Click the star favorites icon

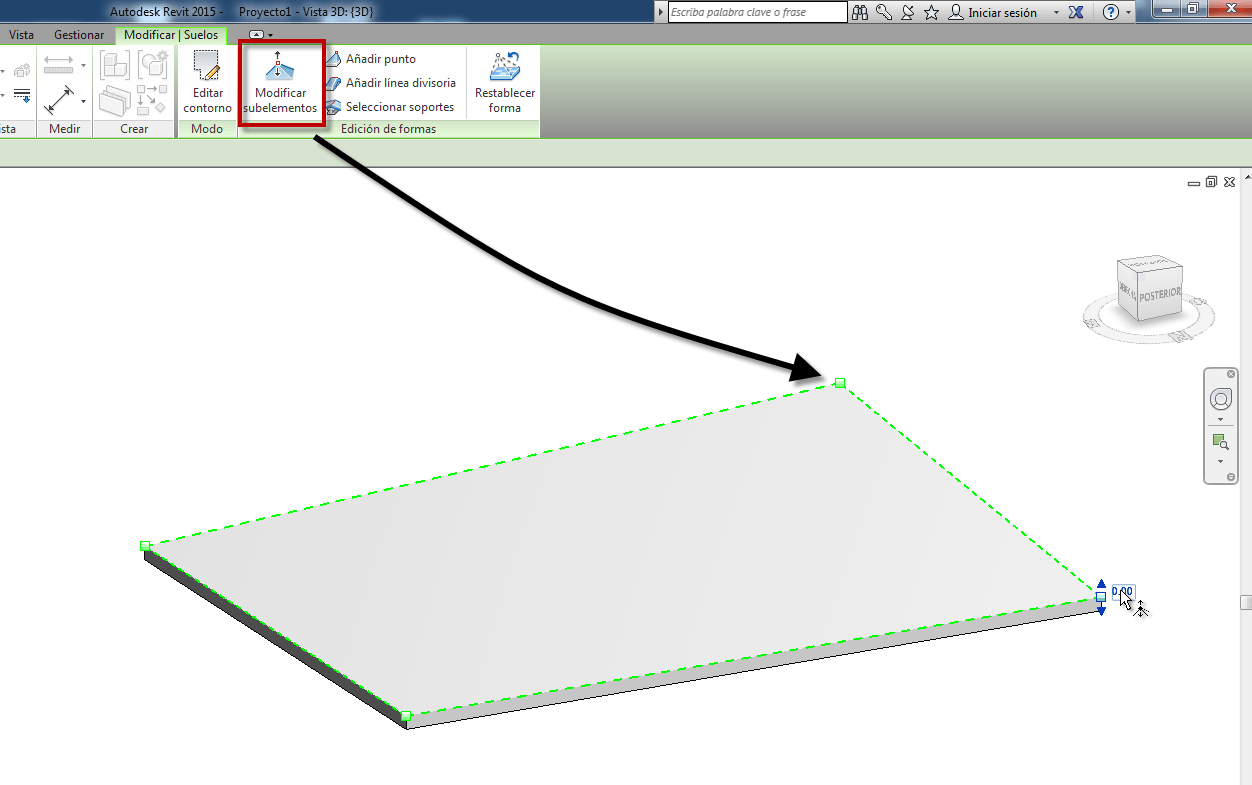click(931, 12)
